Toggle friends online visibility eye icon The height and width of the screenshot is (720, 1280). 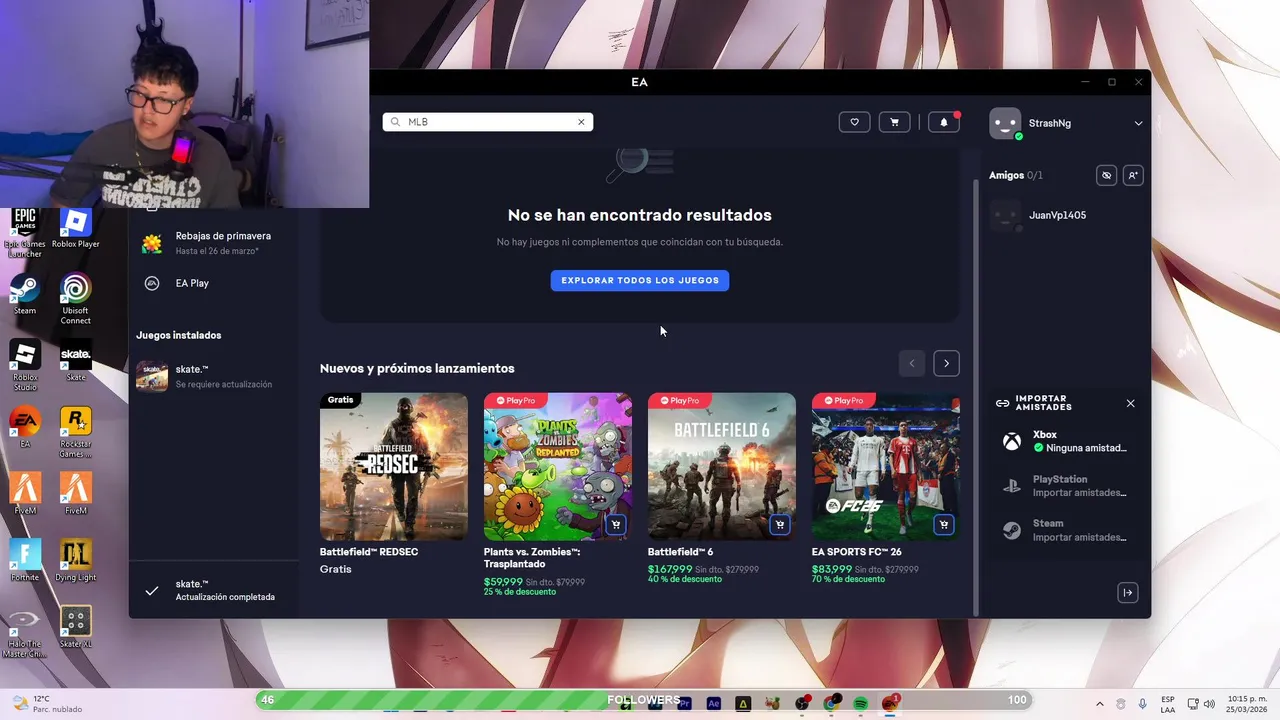pyautogui.click(x=1106, y=175)
